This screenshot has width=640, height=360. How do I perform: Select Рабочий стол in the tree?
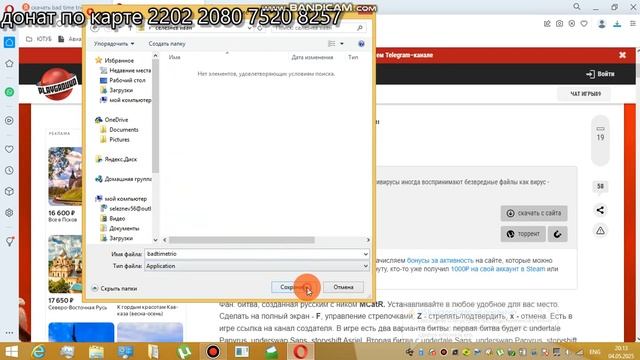point(127,80)
